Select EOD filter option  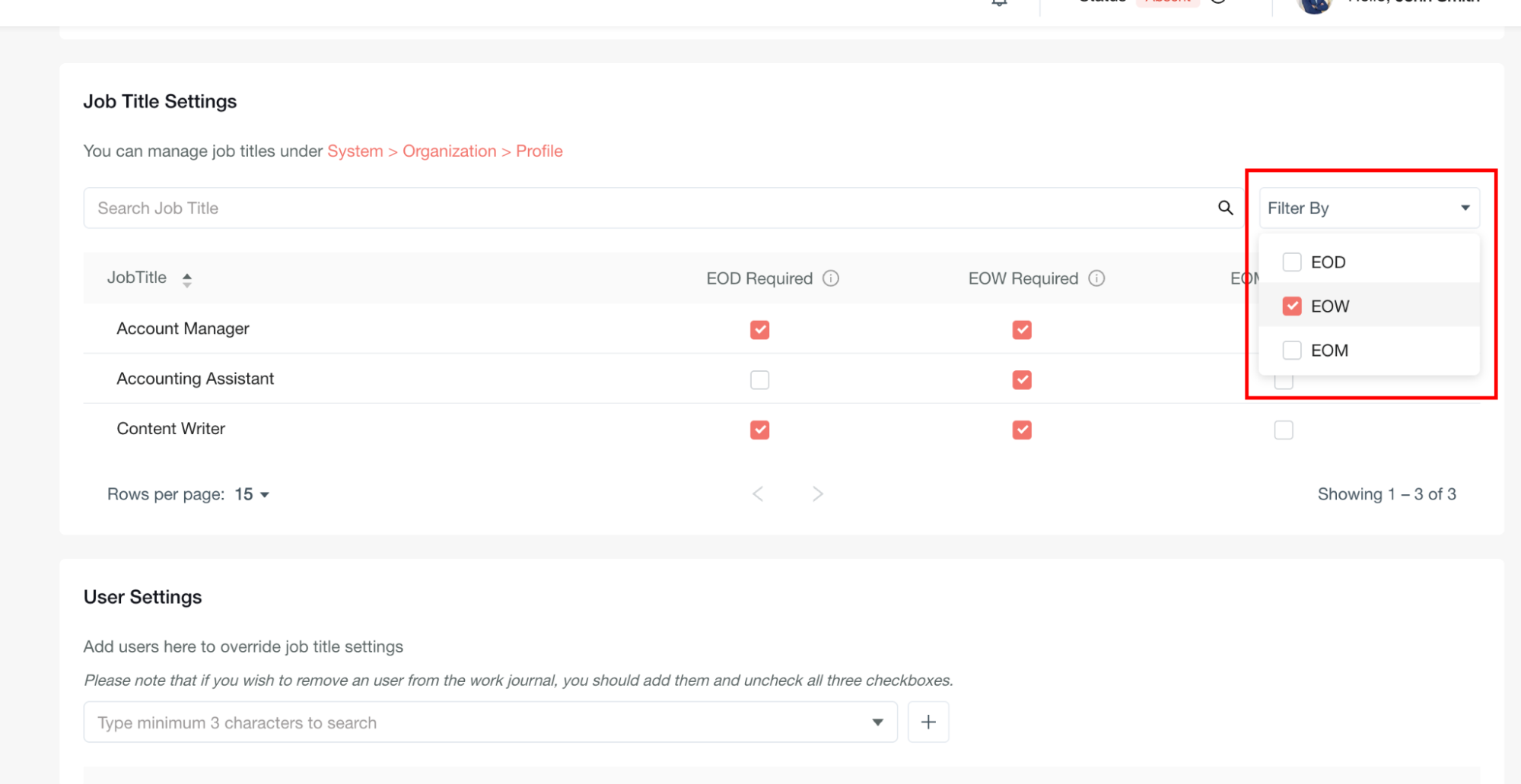(1292, 262)
